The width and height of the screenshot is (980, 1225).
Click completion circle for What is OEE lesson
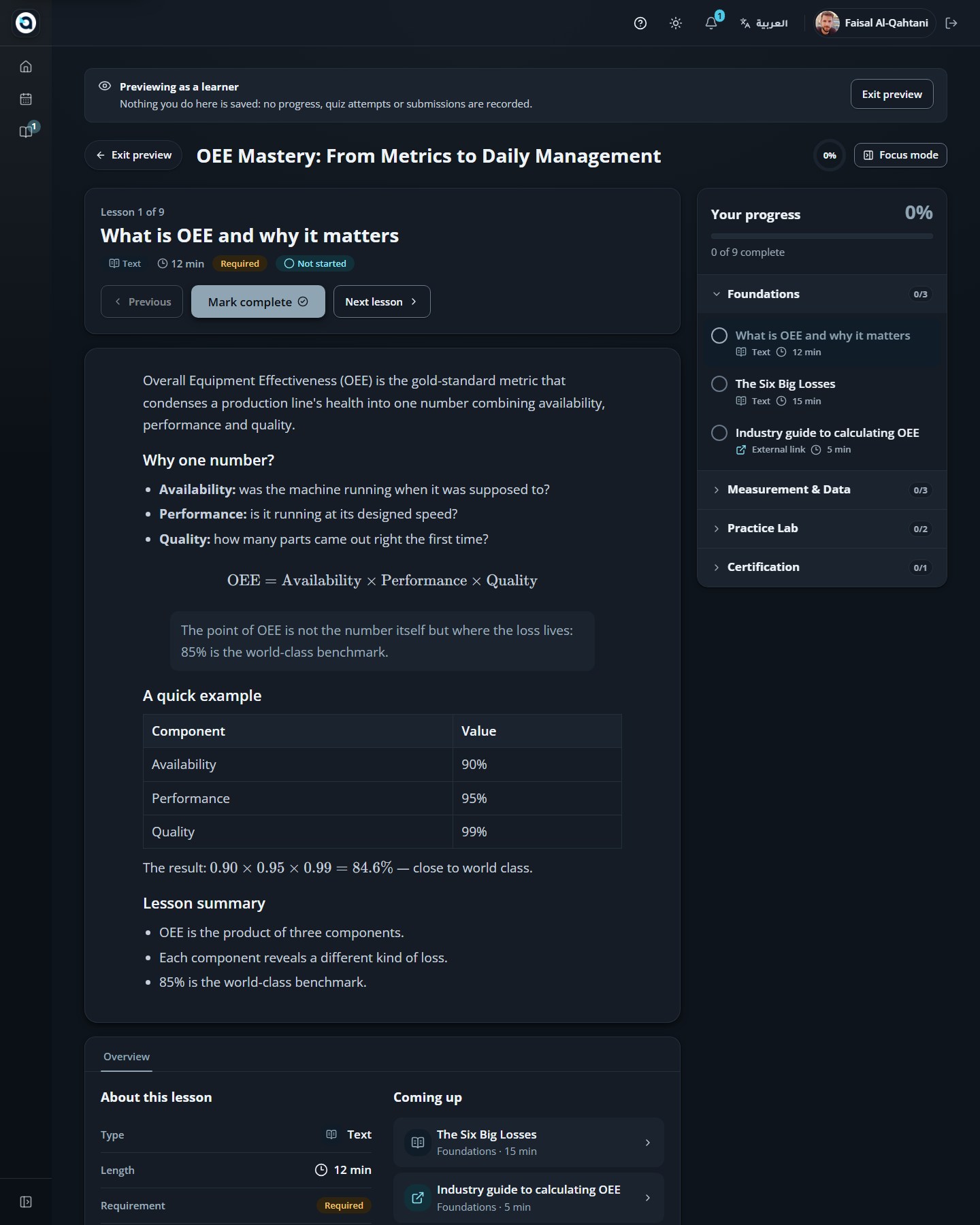[719, 336]
